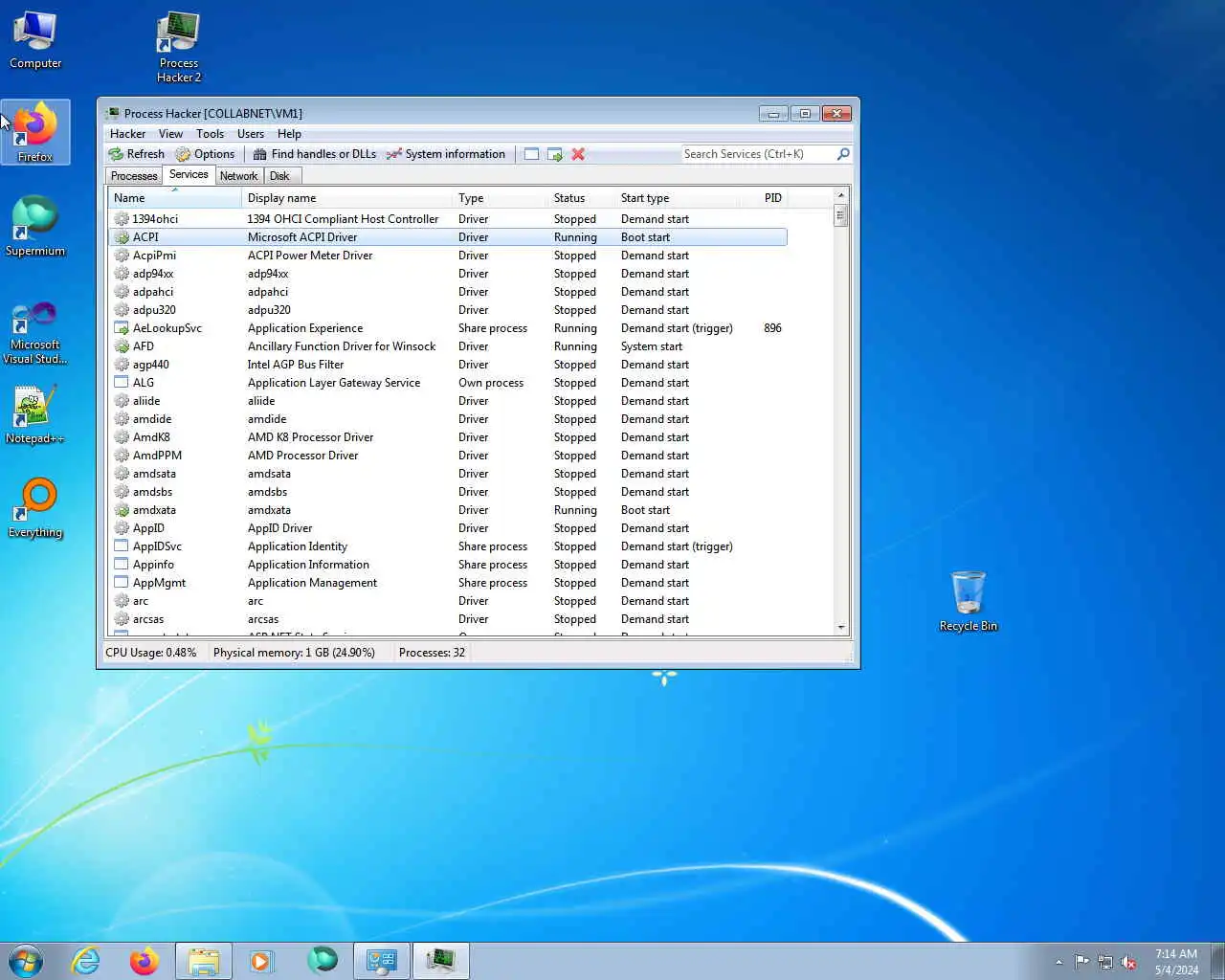This screenshot has height=980, width=1225.
Task: Click the find window toolbar icon
Action: click(531, 154)
